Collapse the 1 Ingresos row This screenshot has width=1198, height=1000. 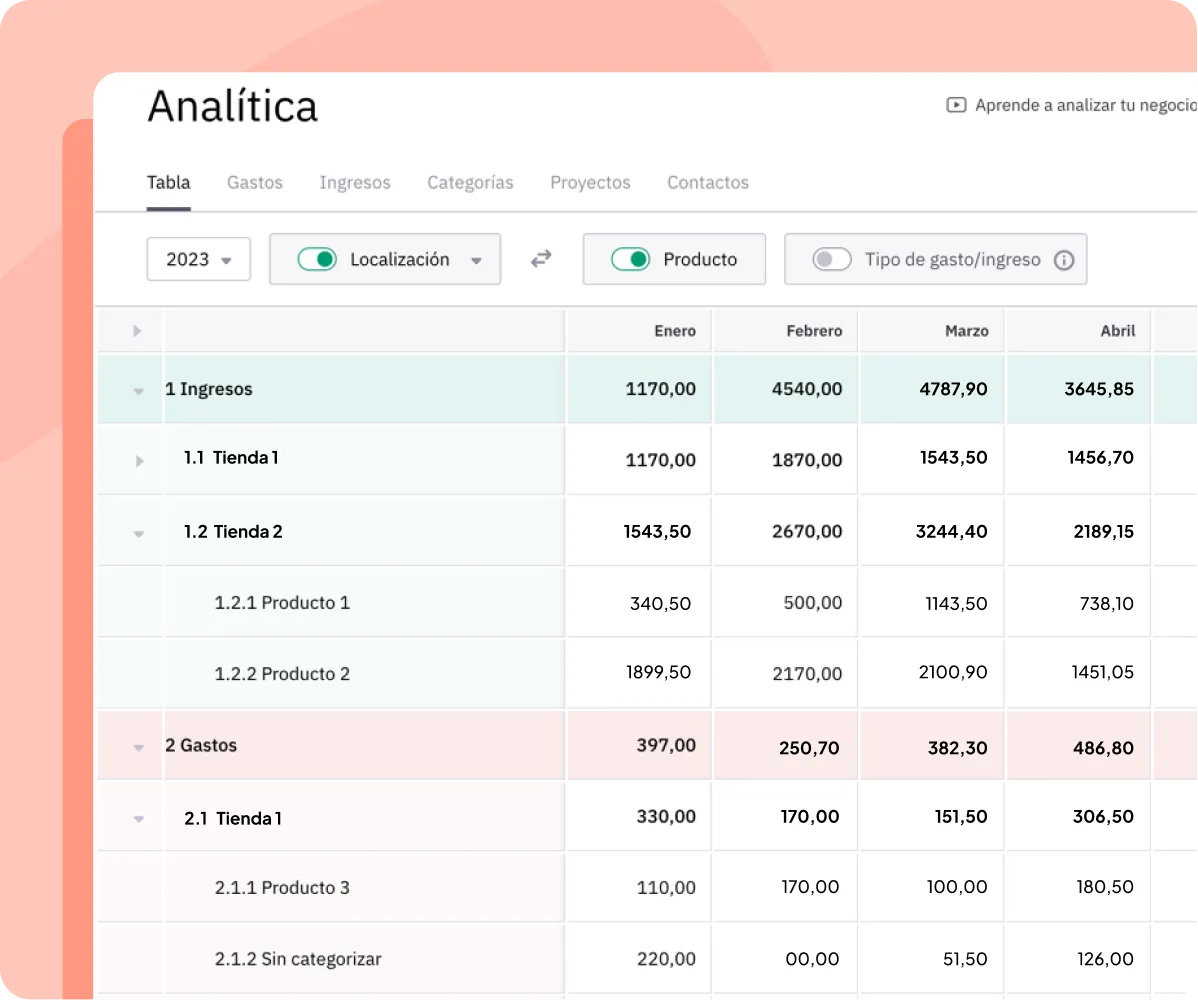tap(139, 392)
